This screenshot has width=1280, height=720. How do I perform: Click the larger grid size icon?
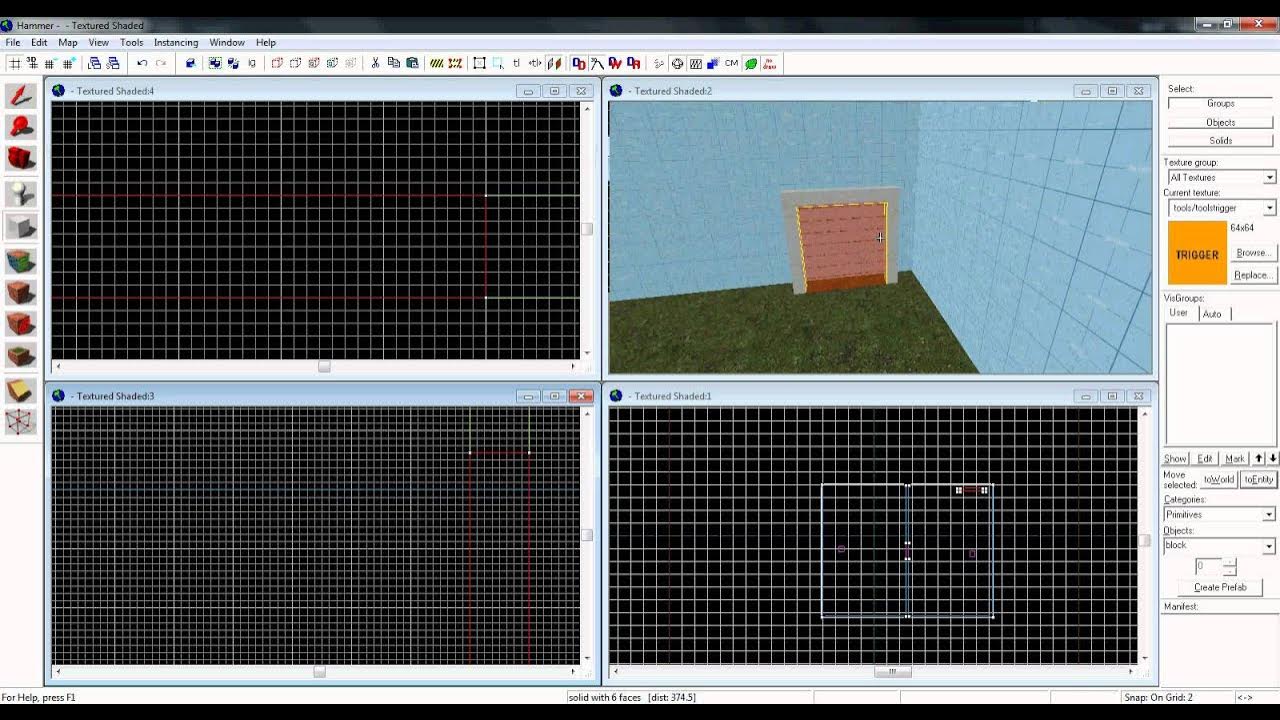point(68,63)
